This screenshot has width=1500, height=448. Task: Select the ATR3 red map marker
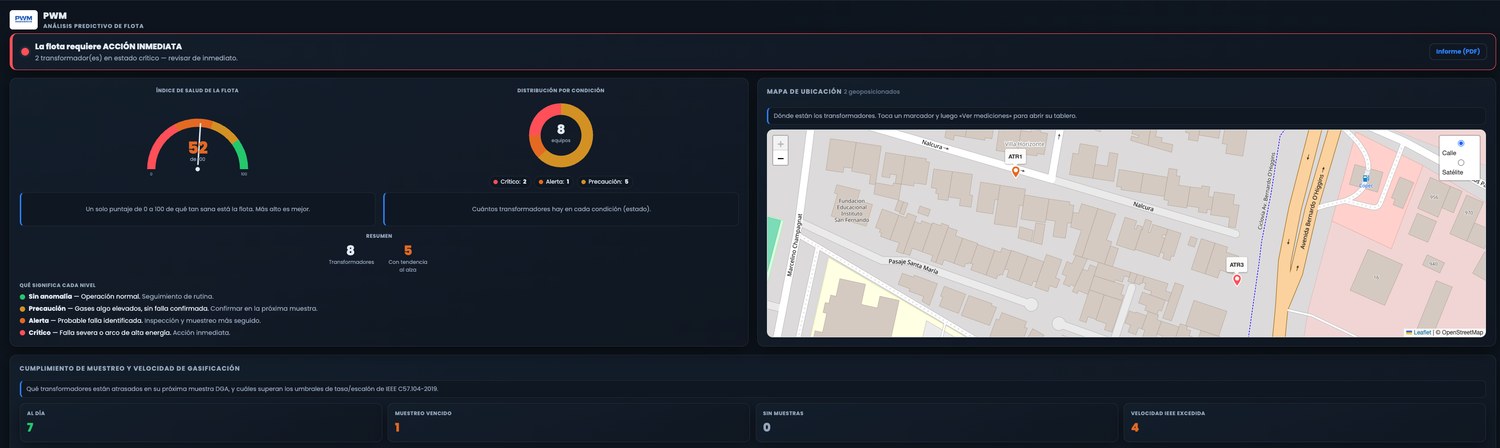(x=1237, y=280)
